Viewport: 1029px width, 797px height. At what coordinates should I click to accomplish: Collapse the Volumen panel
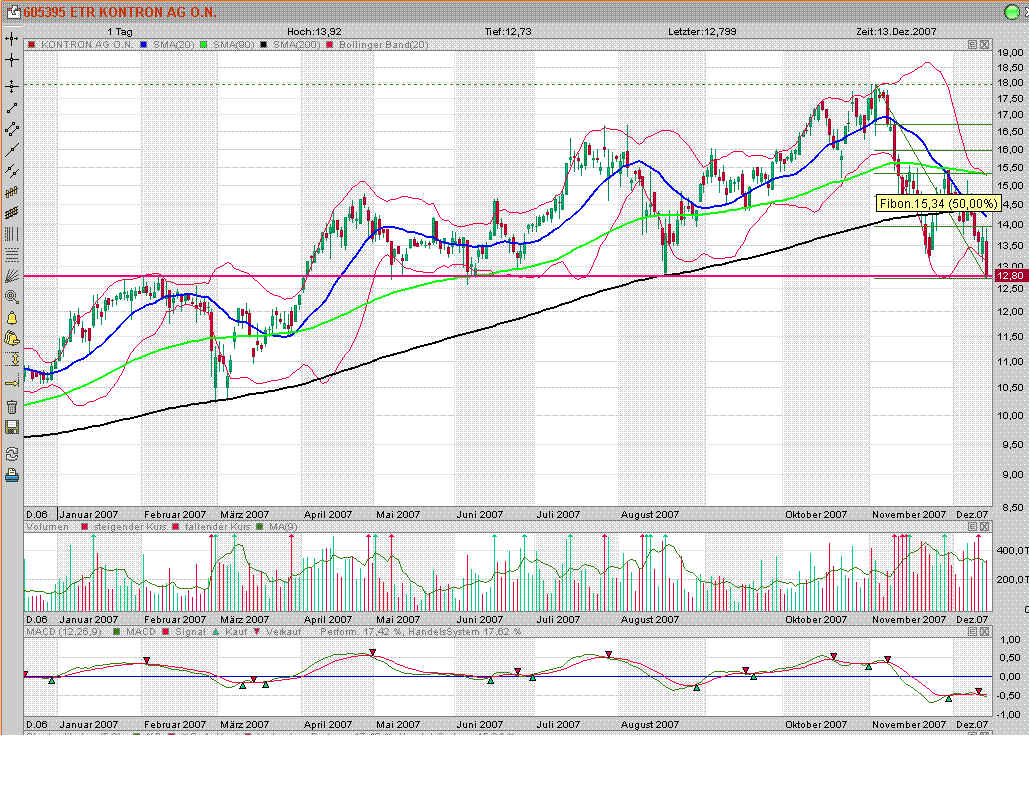pos(973,526)
